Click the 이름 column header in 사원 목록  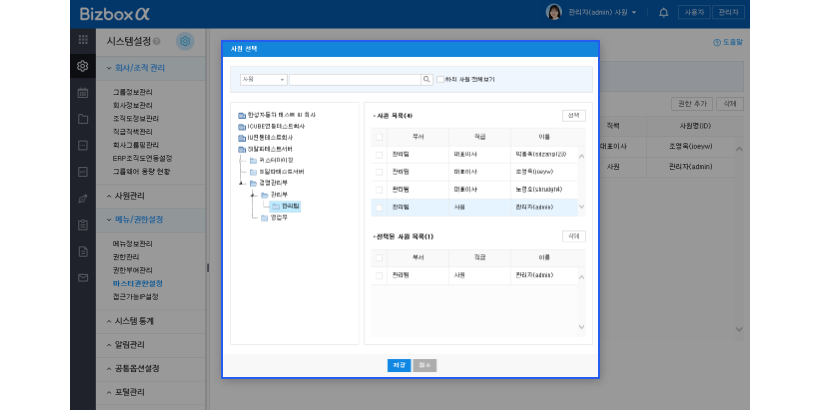(x=544, y=137)
